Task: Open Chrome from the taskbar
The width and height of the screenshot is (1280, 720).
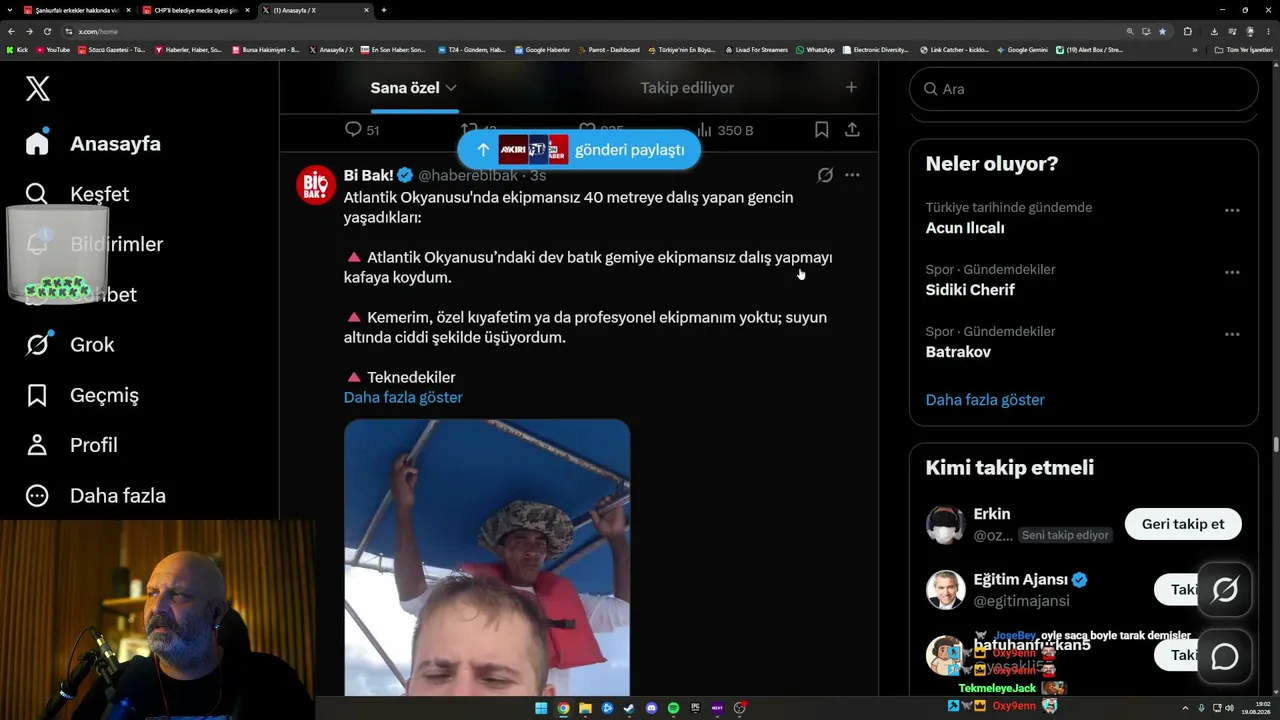Action: (x=563, y=708)
